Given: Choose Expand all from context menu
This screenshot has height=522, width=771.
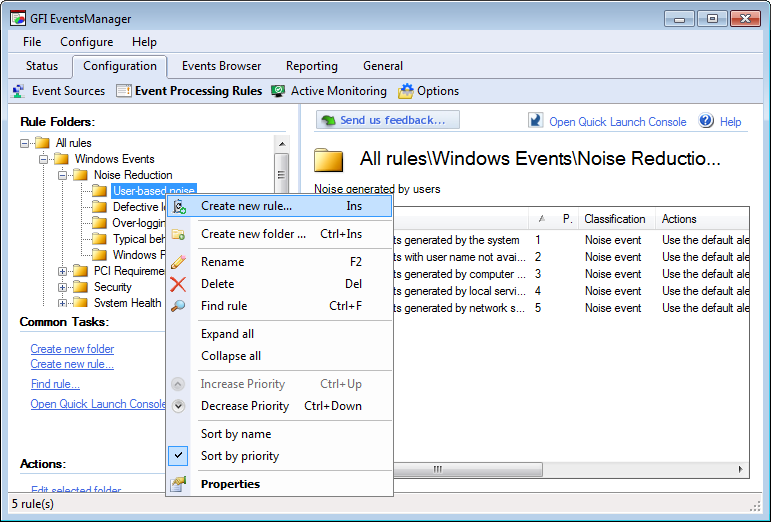Looking at the screenshot, I should point(280,334).
